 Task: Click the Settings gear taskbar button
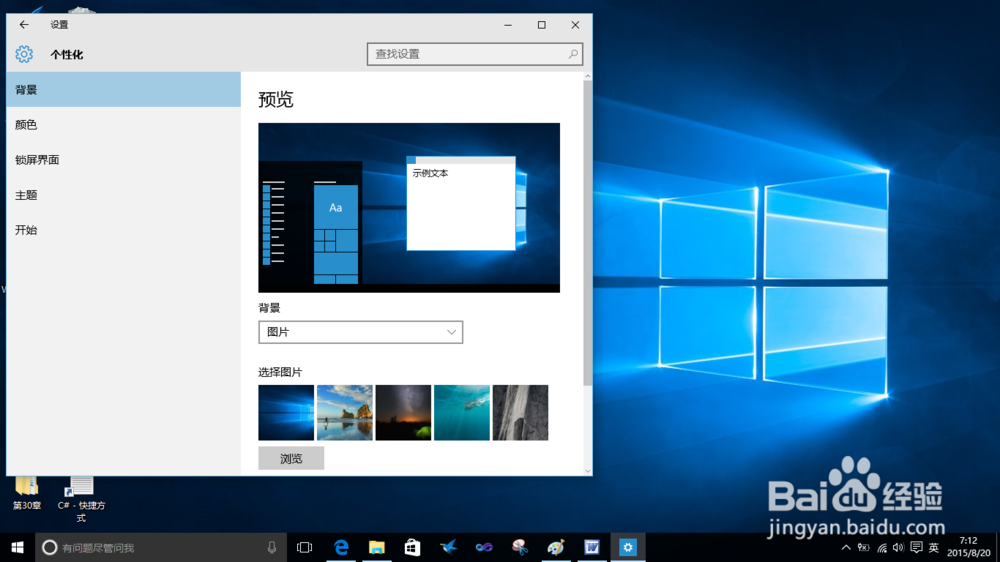pos(628,547)
